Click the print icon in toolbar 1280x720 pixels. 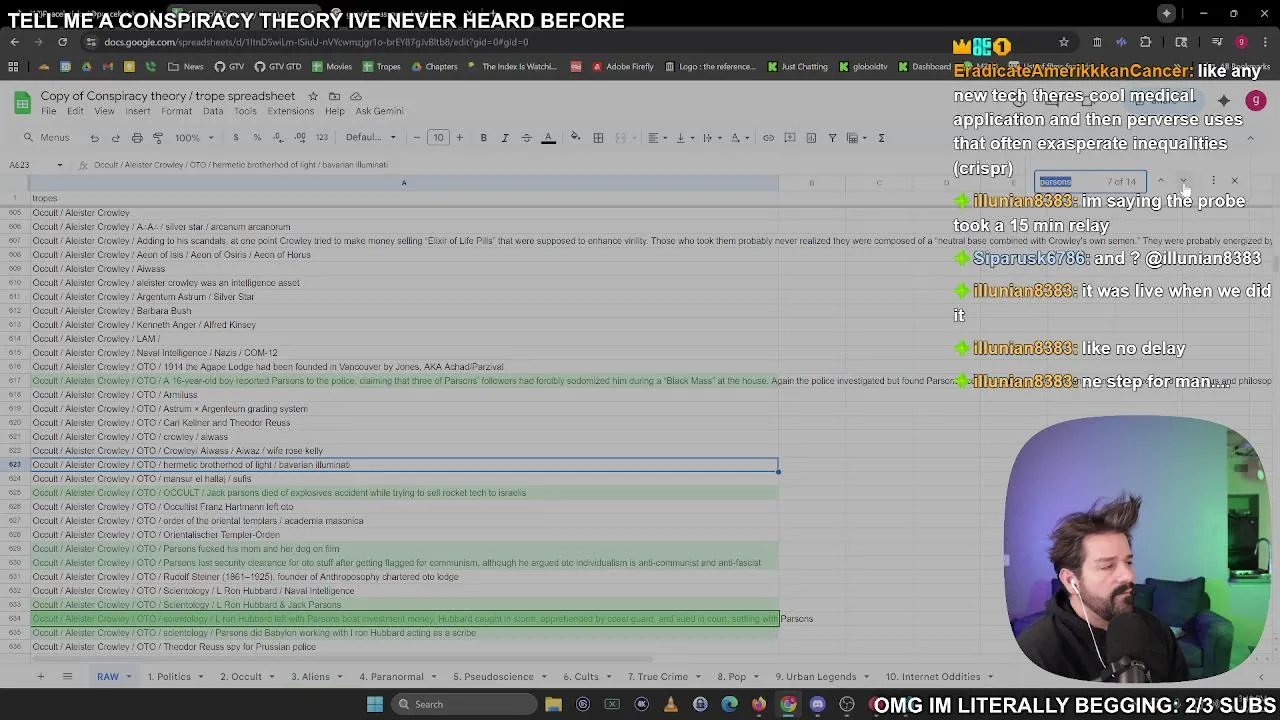pos(137,138)
